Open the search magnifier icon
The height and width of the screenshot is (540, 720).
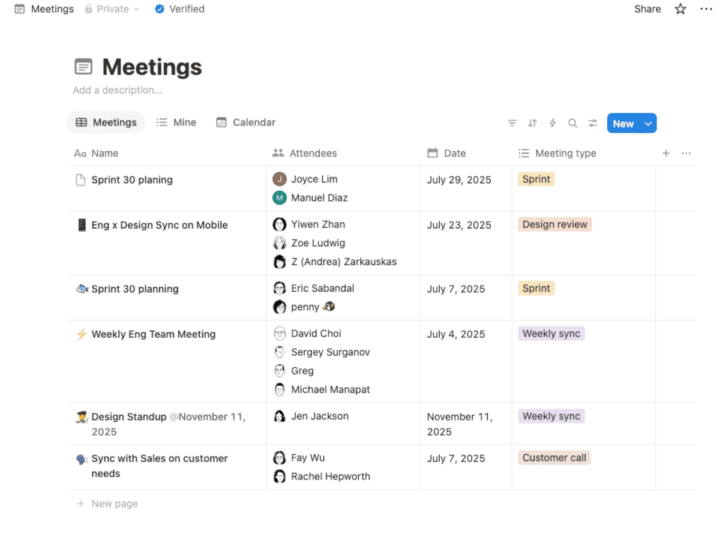(573, 123)
